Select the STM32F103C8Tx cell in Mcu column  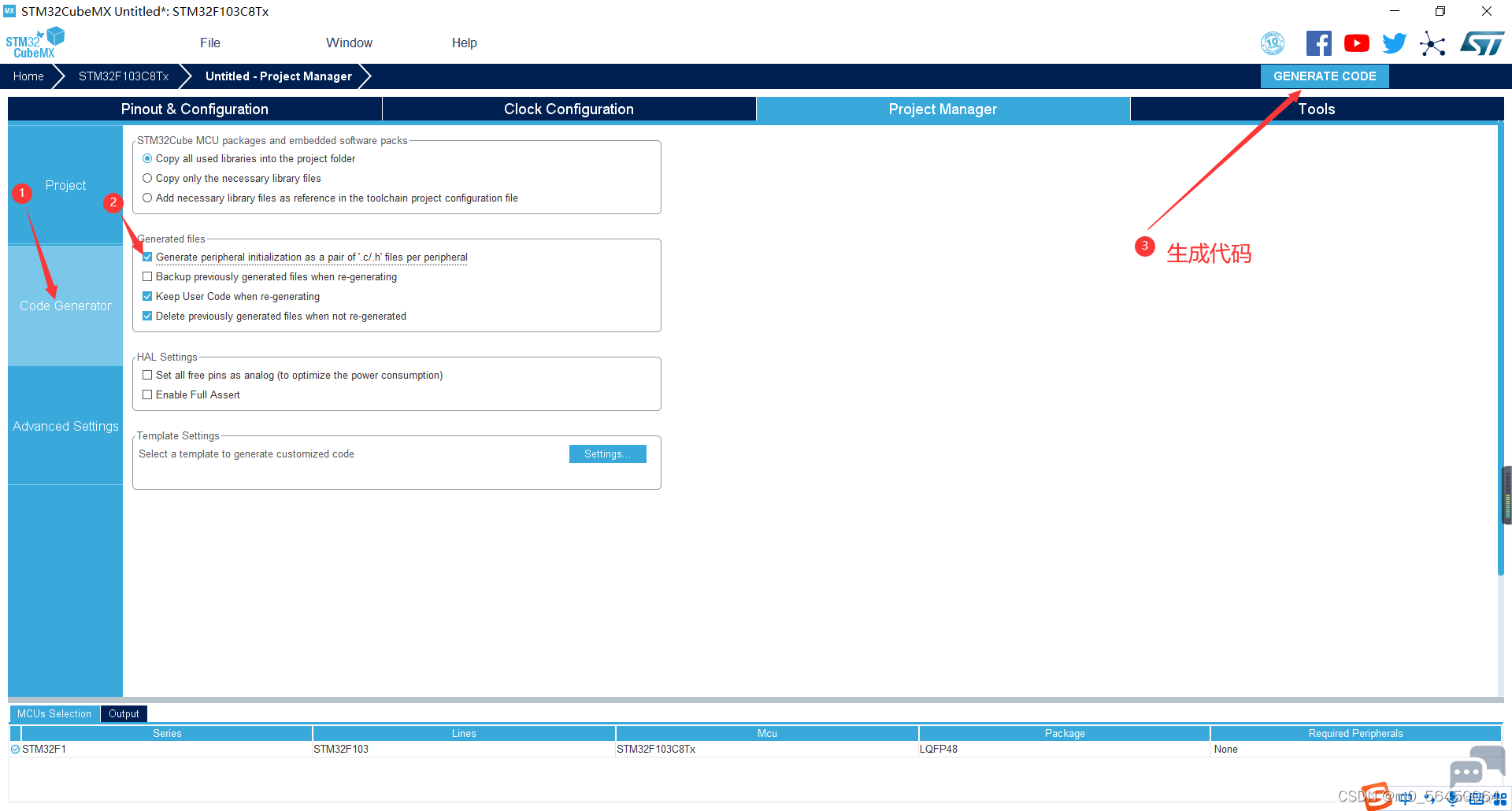click(x=767, y=750)
